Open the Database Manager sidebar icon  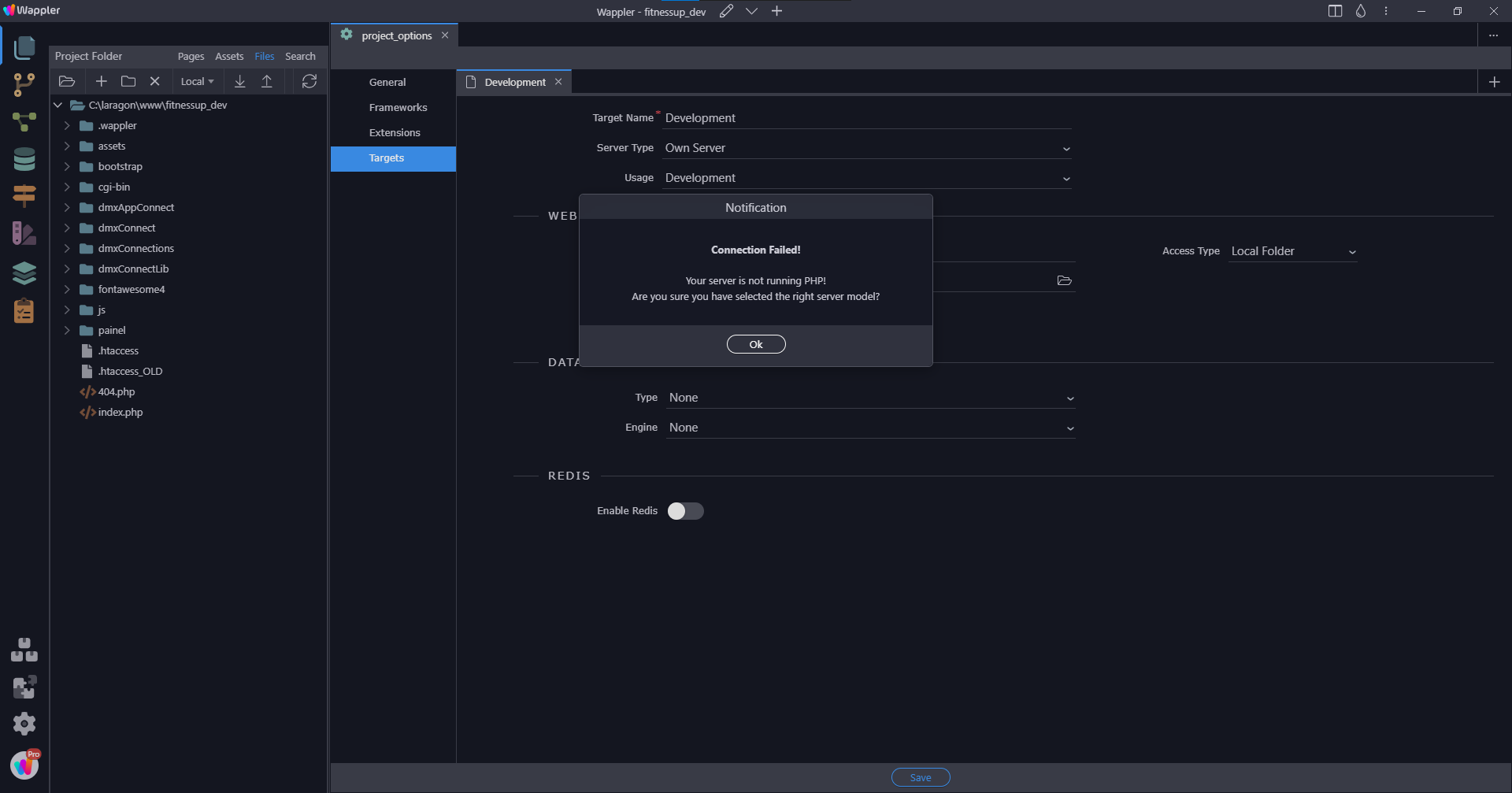(24, 159)
